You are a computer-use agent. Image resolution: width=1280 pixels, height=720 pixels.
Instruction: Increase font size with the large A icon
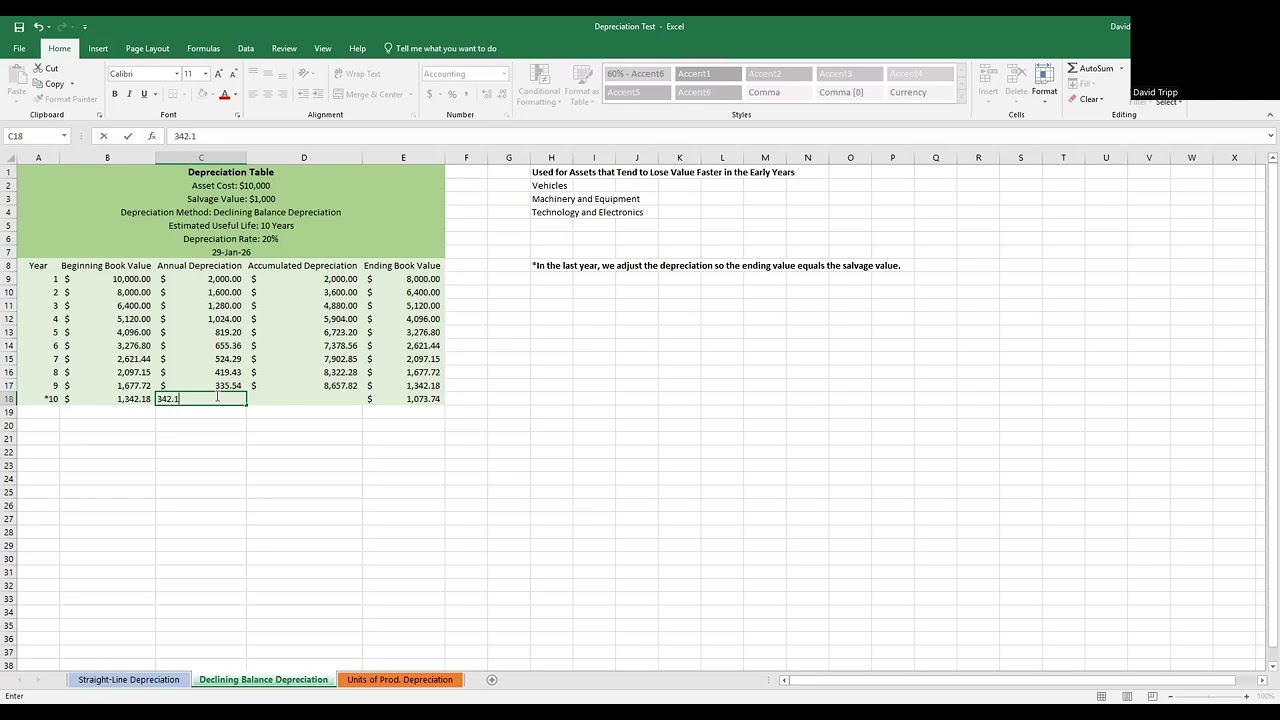point(218,74)
